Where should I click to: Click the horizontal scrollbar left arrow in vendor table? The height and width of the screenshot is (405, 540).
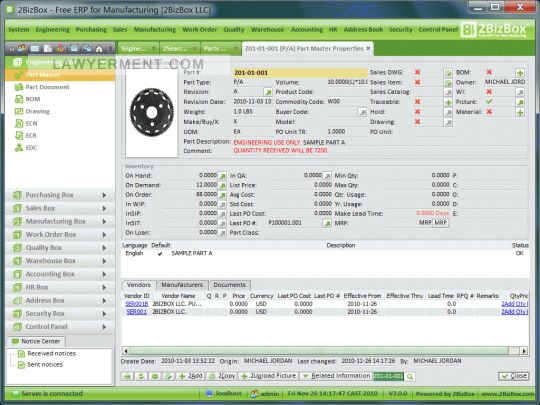pyautogui.click(x=126, y=351)
